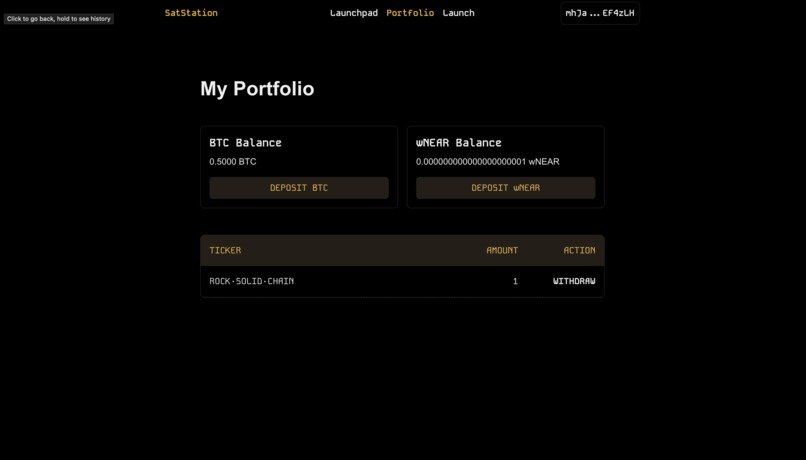Click the TICKER column header

(x=225, y=250)
